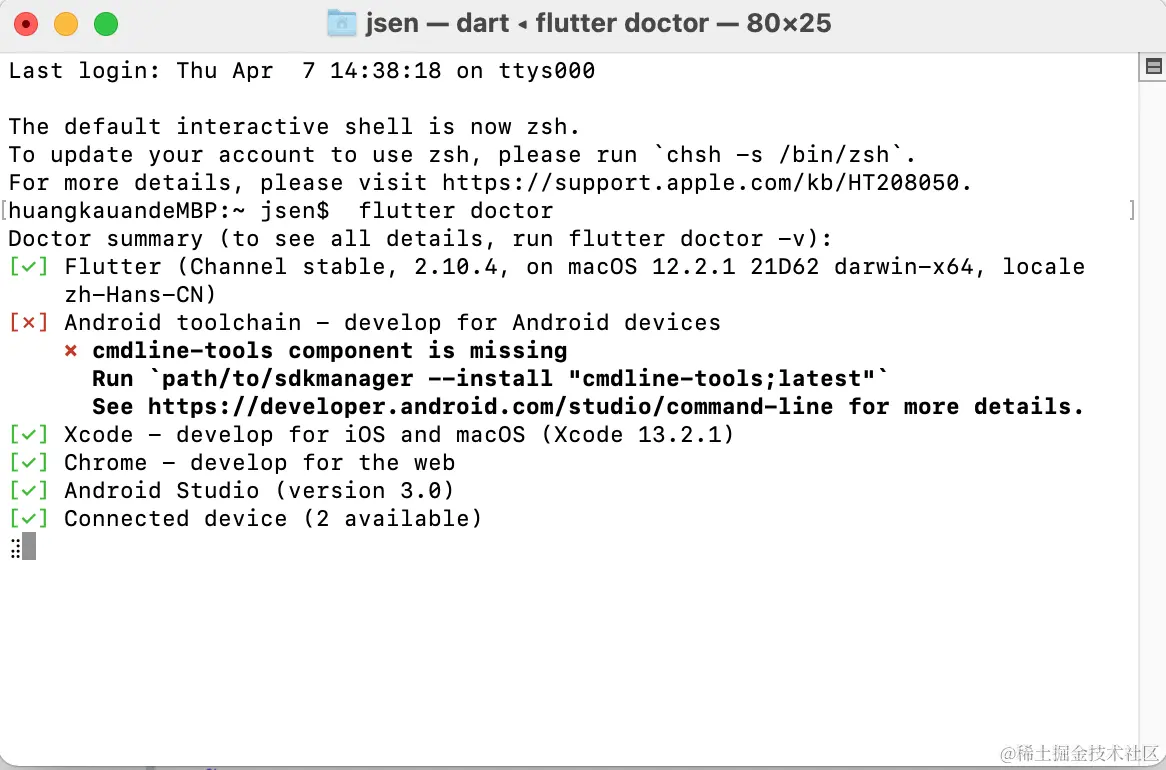Viewport: 1166px width, 770px height.
Task: Zoom the window using the green button
Action: point(105,24)
